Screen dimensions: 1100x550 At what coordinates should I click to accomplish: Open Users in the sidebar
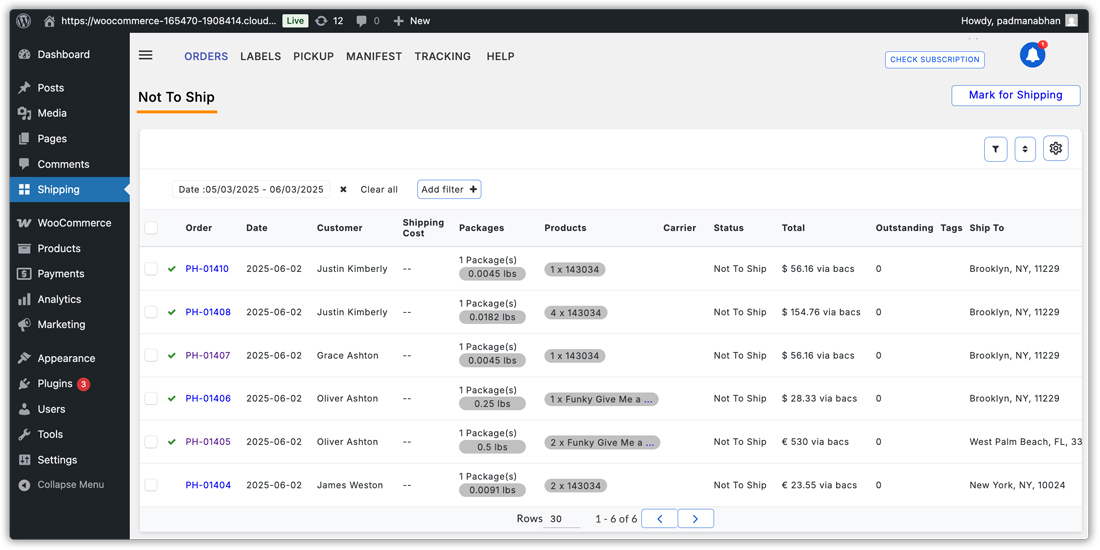(x=69, y=409)
